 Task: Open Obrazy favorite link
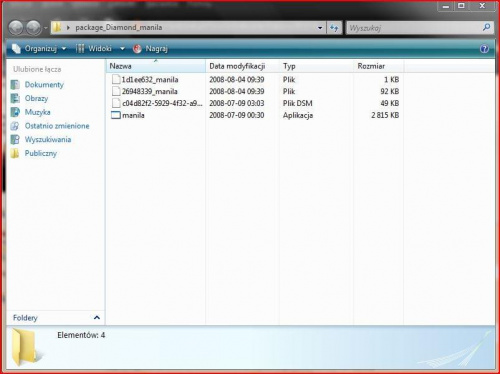36,98
